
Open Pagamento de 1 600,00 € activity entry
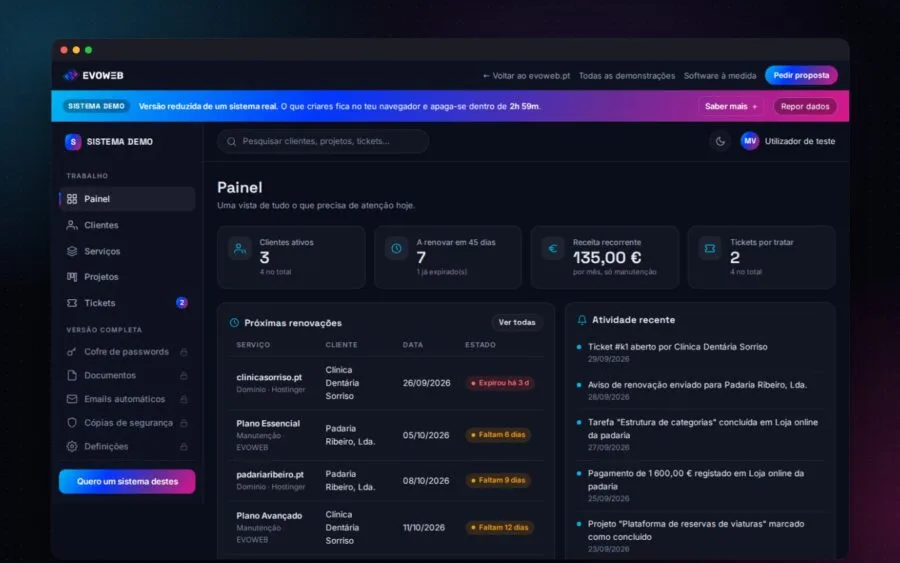coord(700,486)
